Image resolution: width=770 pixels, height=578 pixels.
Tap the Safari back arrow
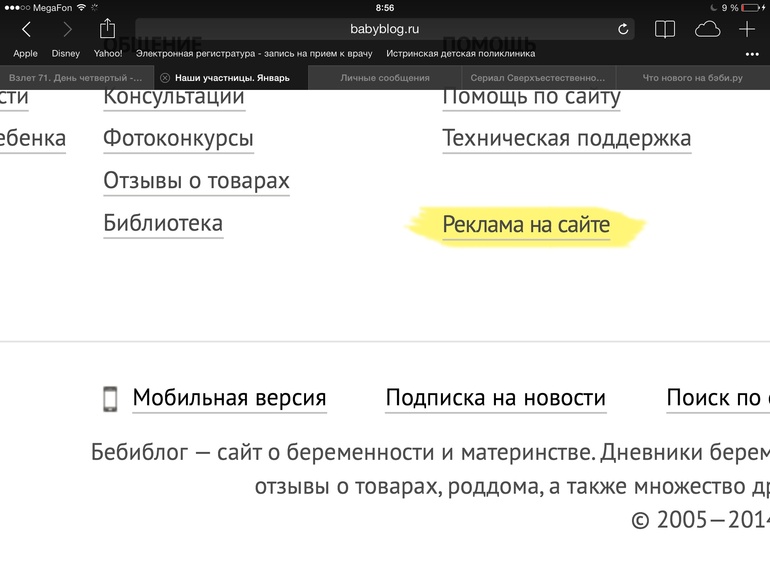[x=27, y=29]
